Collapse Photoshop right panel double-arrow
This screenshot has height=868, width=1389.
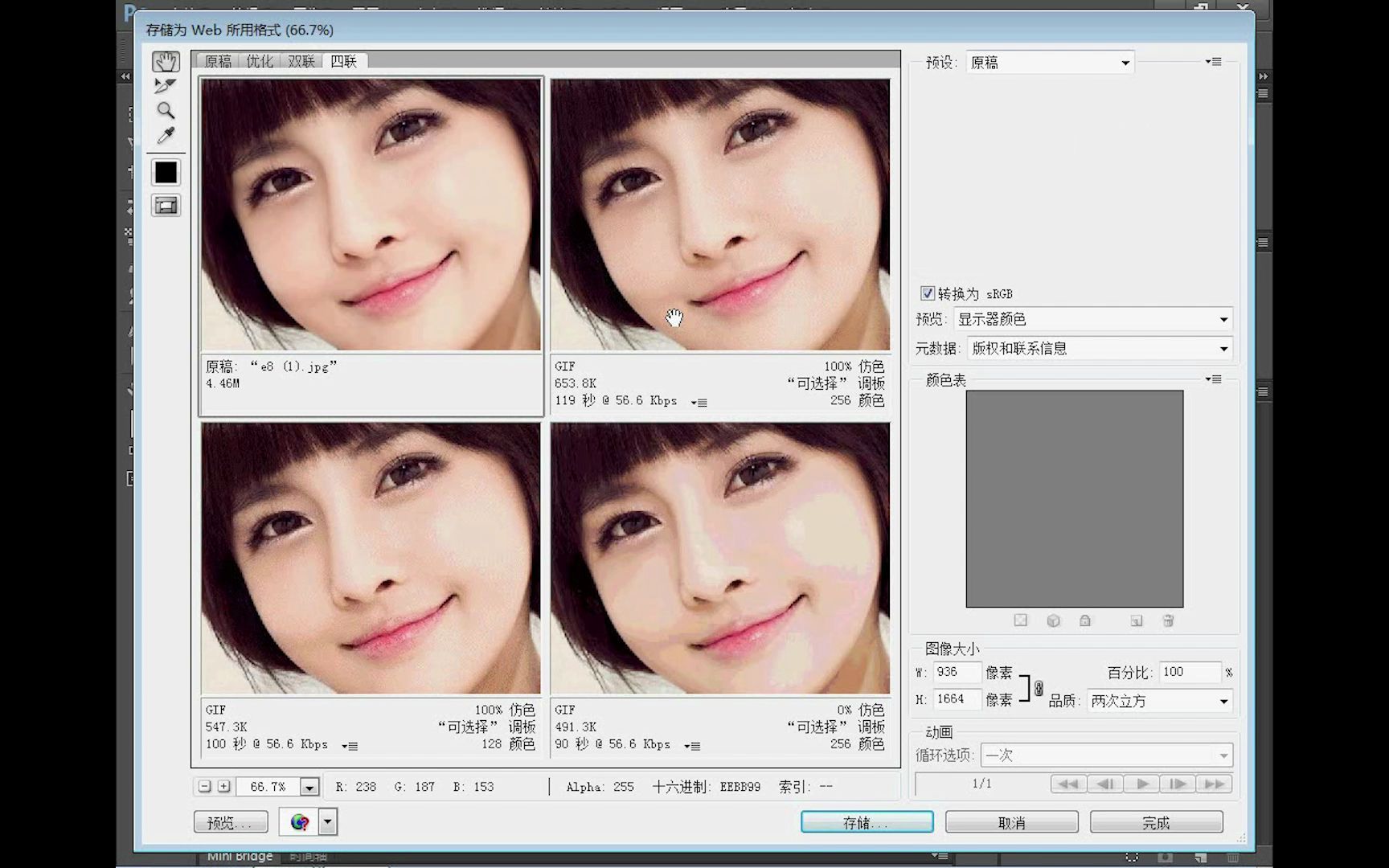pyautogui.click(x=1264, y=76)
